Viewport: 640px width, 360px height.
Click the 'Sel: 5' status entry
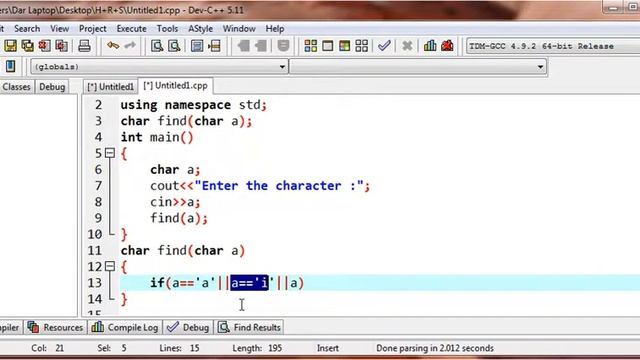(112, 348)
